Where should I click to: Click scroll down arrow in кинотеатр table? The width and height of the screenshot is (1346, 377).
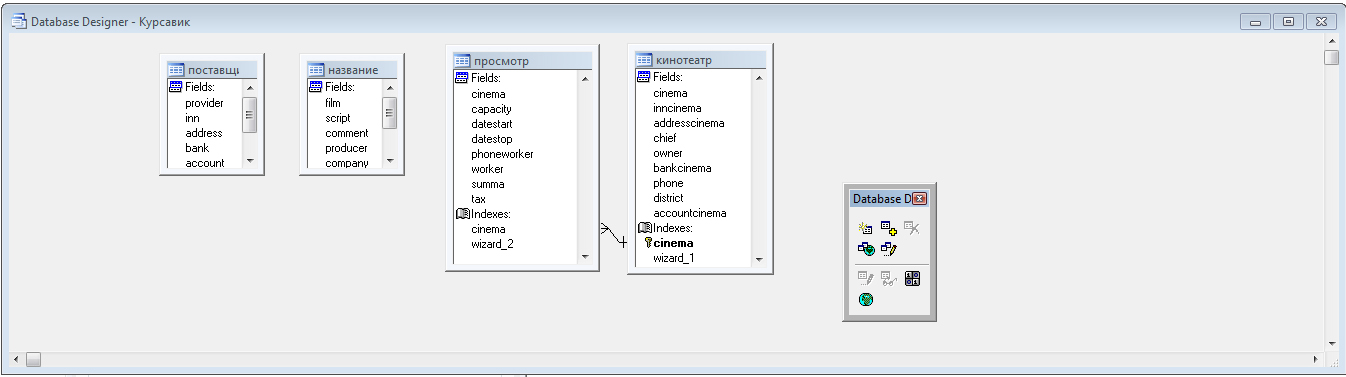tap(760, 259)
